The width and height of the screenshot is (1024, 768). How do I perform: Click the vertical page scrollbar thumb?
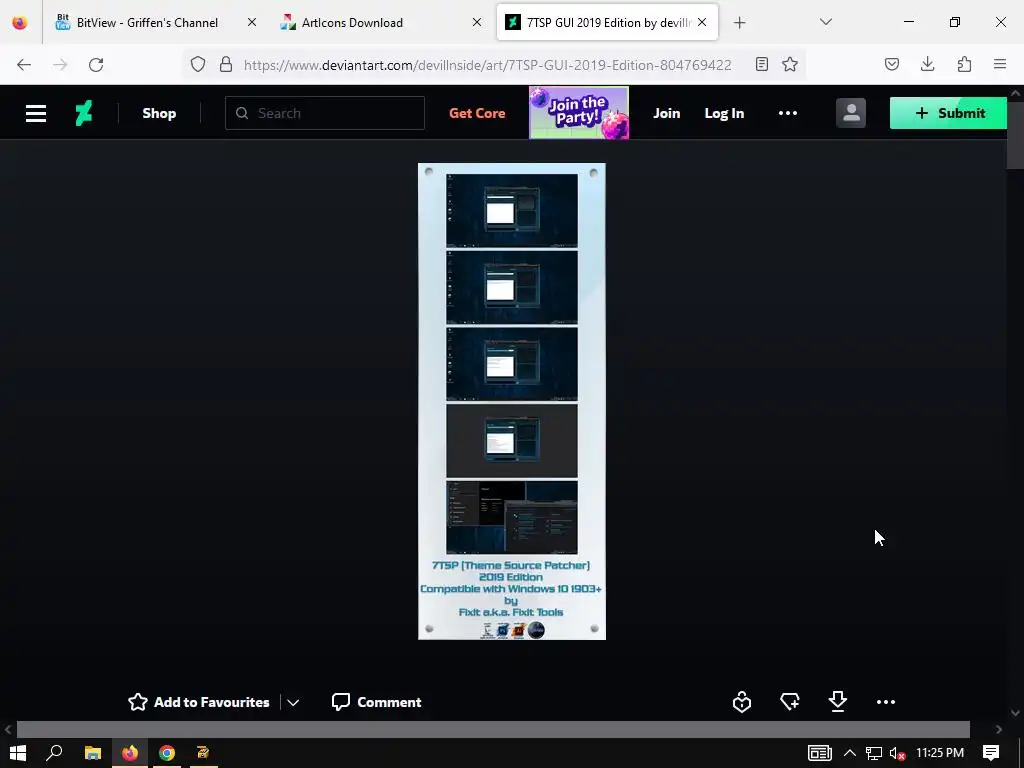tap(1016, 135)
